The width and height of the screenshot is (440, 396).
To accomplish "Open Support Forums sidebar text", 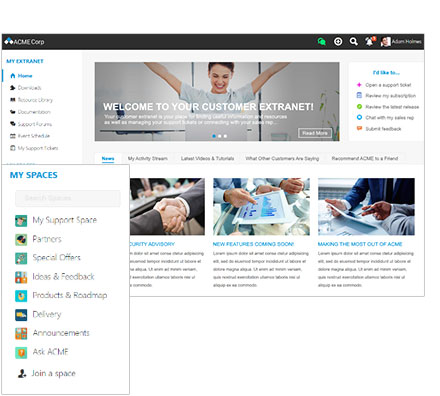I will coord(35,124).
